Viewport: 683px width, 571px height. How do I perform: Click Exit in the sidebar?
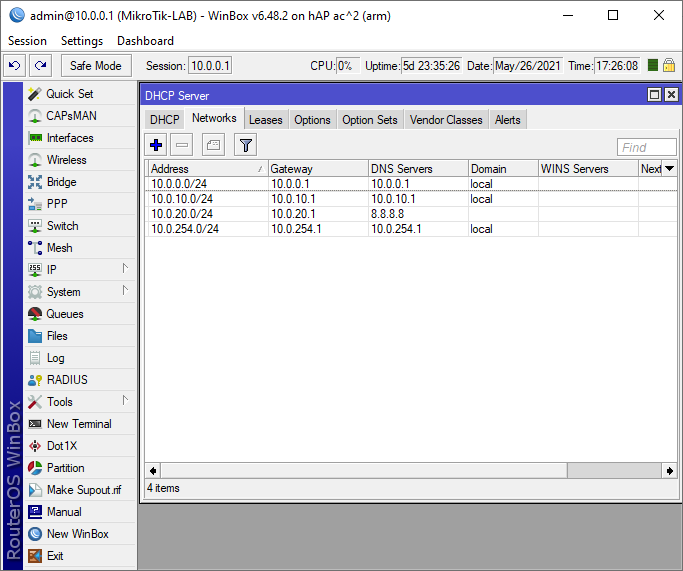click(x=80, y=556)
